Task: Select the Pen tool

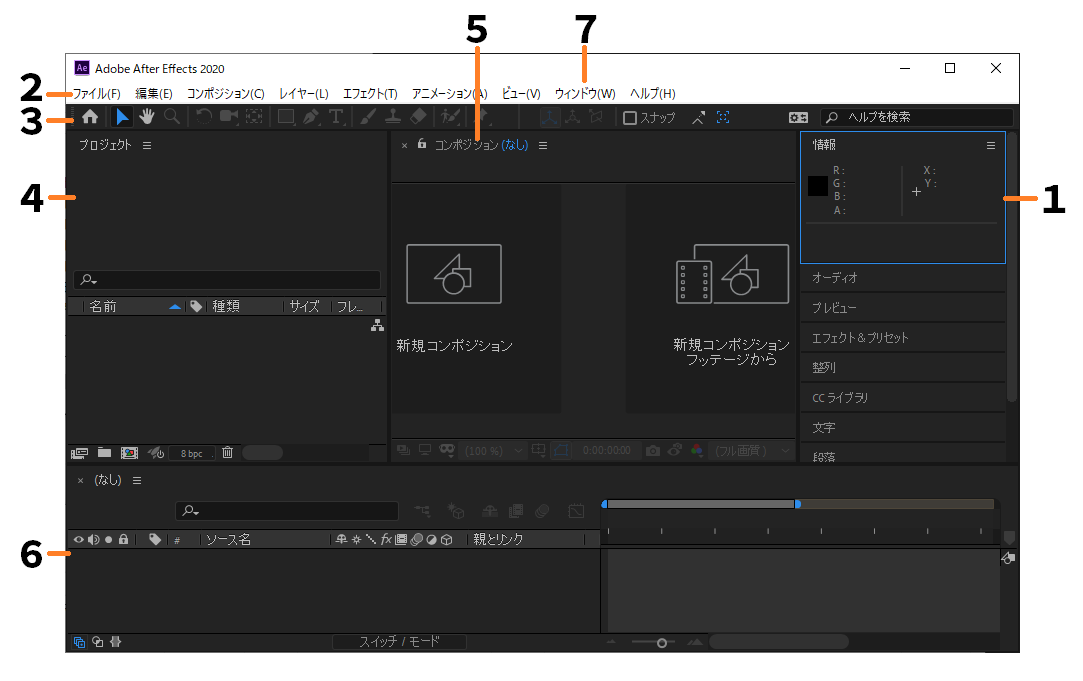Action: [310, 117]
